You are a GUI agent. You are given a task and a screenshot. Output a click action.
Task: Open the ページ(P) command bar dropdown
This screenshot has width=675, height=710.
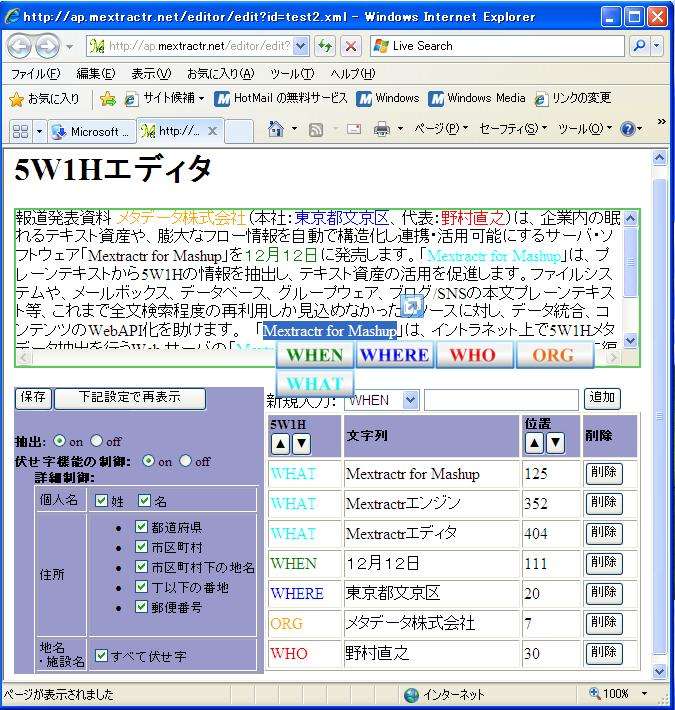pyautogui.click(x=441, y=130)
